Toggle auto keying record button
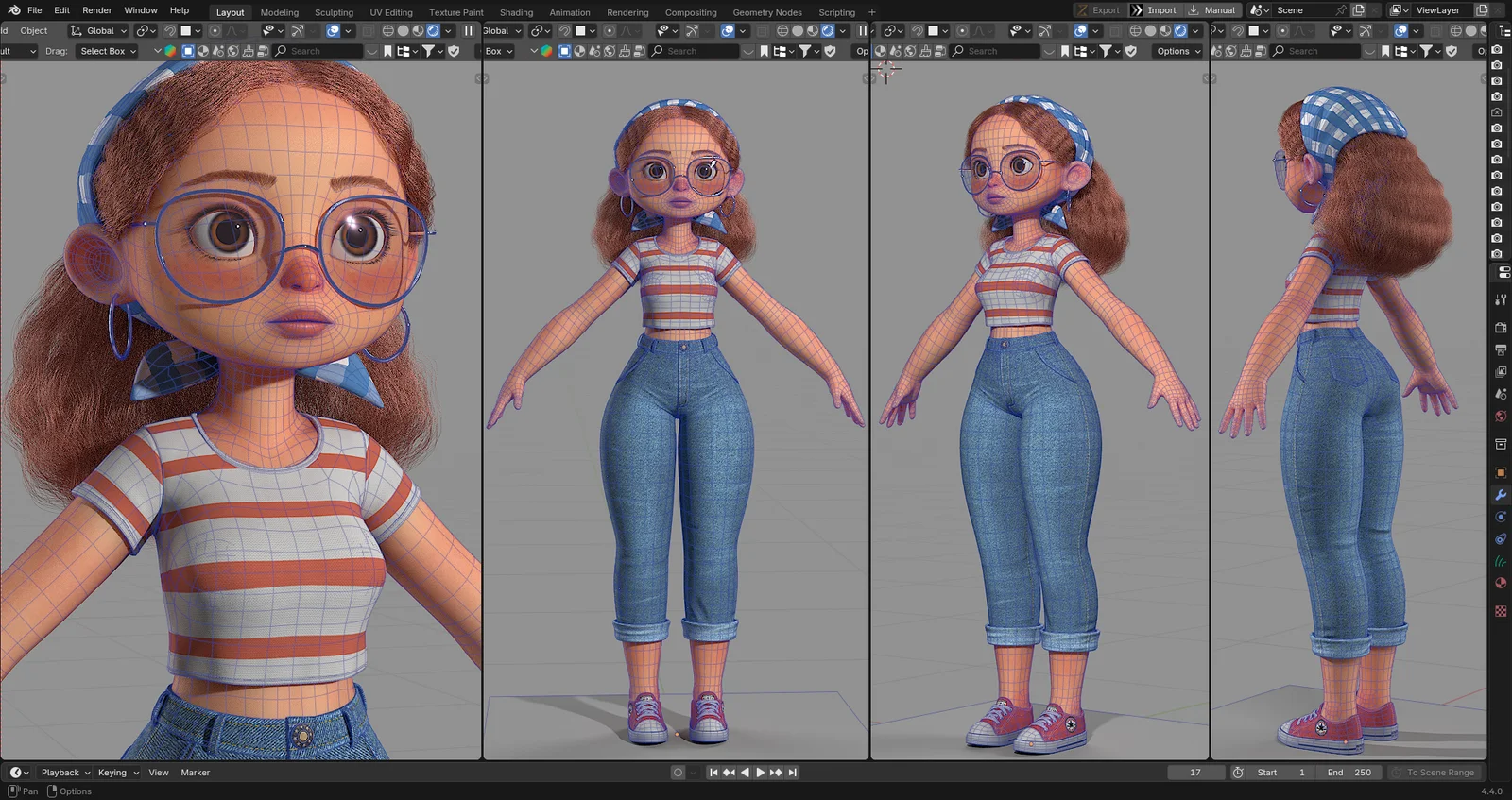The height and width of the screenshot is (800, 1512). tap(678, 773)
